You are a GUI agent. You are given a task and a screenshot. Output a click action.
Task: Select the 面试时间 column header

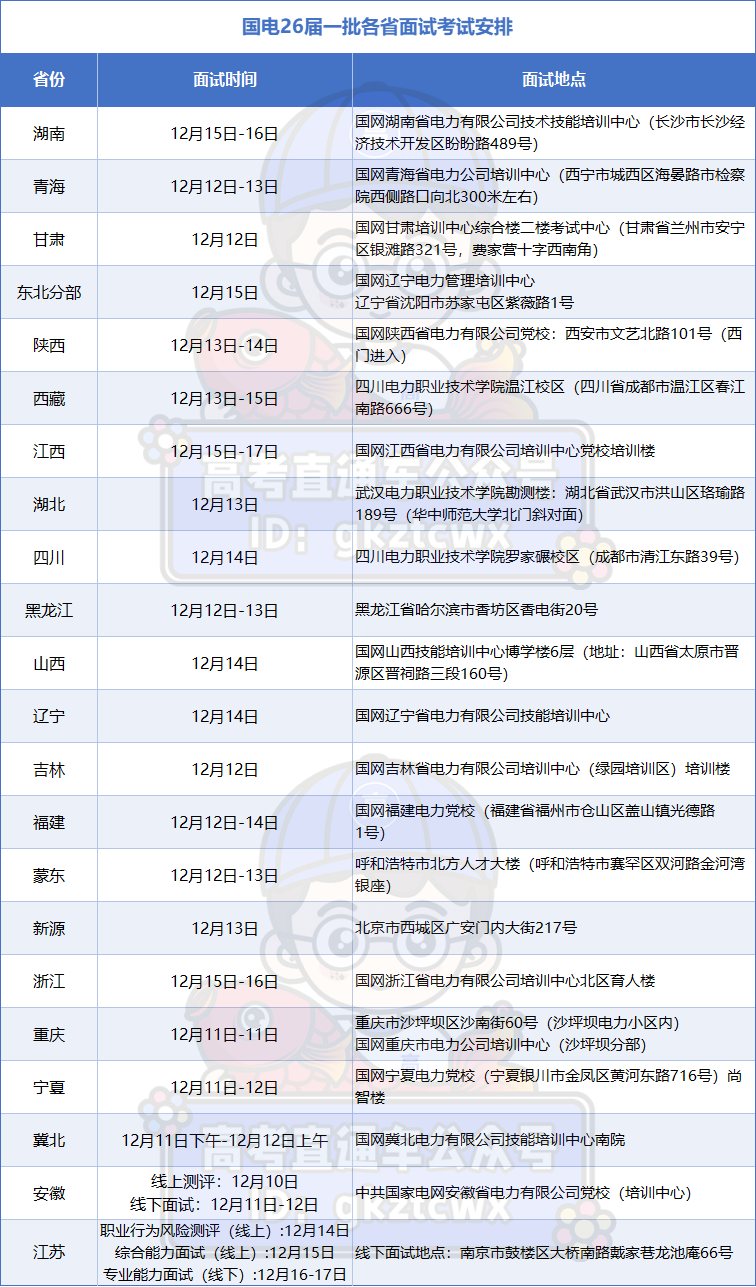[x=225, y=80]
